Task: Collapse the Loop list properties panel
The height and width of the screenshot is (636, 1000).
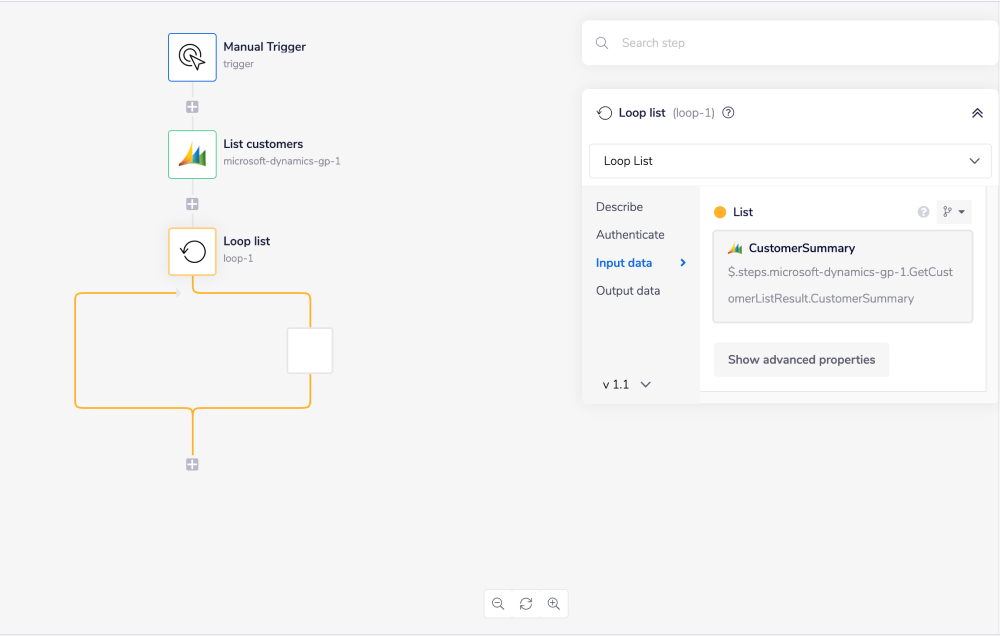Action: click(977, 113)
